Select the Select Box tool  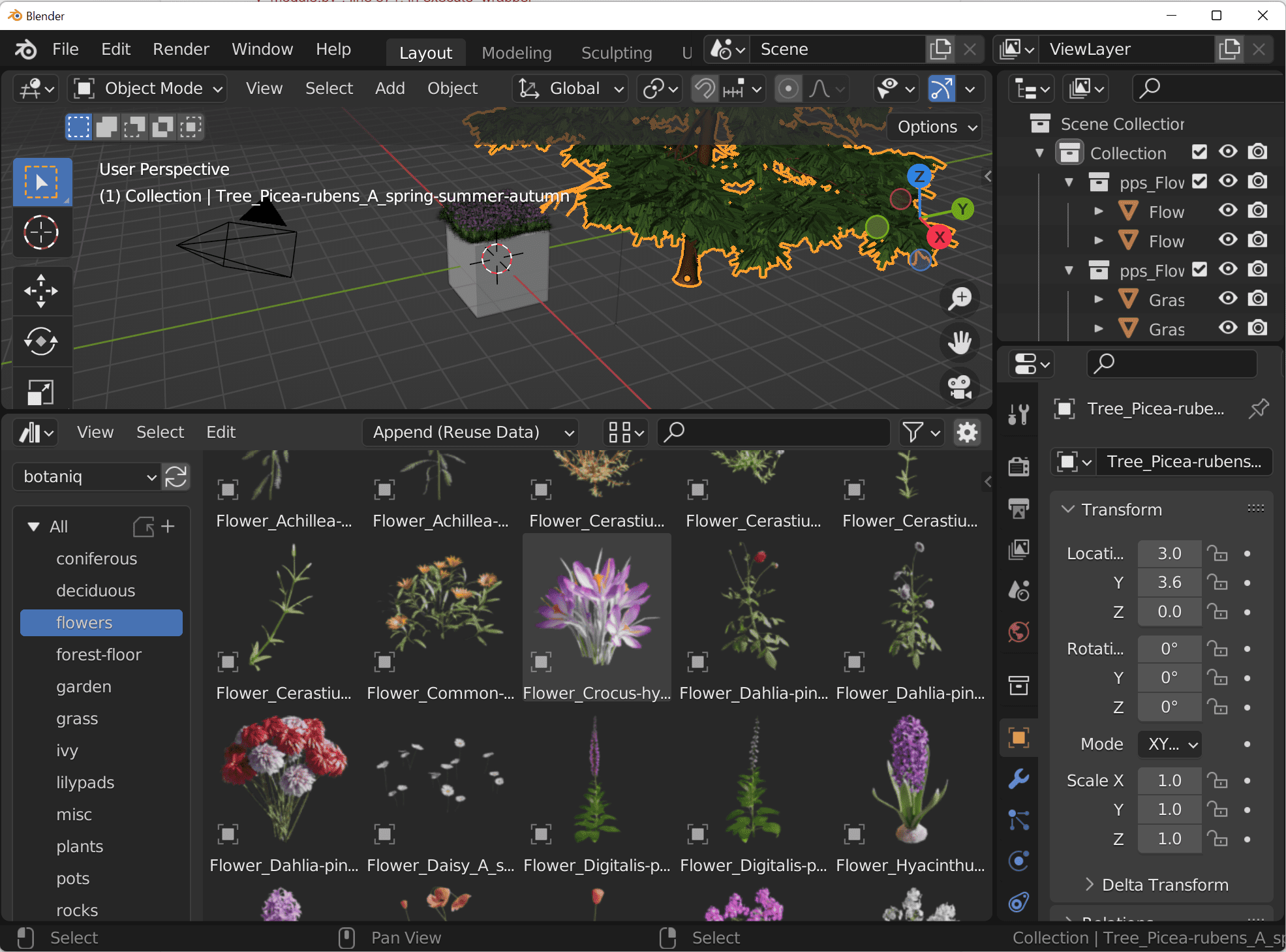tap(42, 181)
